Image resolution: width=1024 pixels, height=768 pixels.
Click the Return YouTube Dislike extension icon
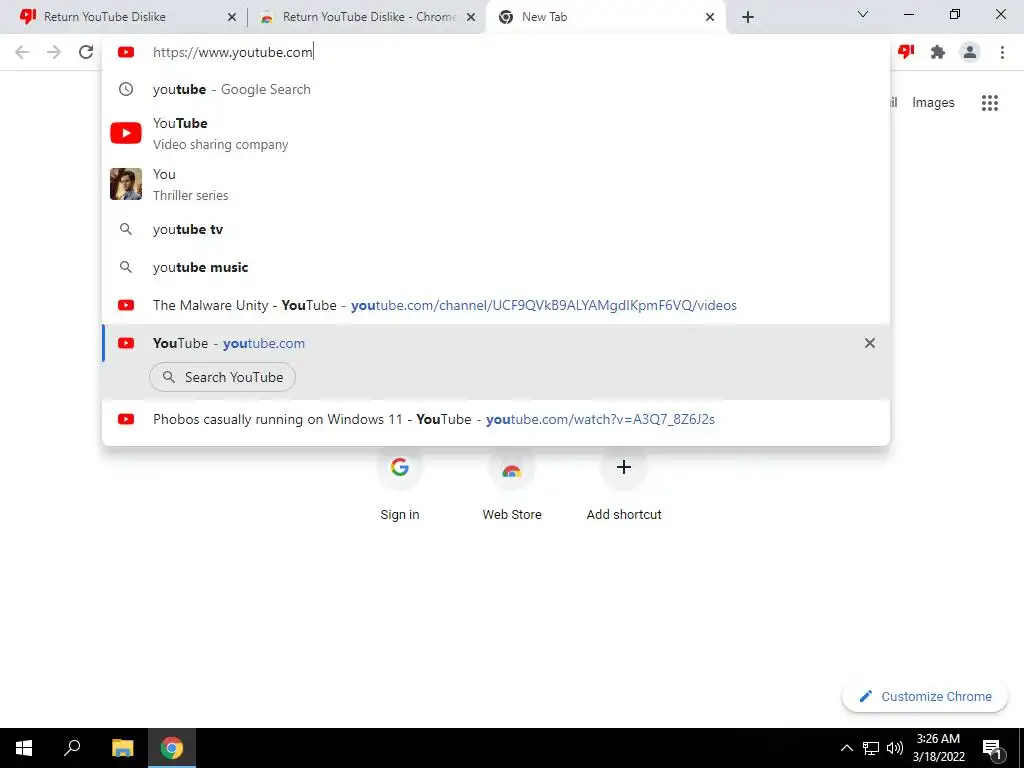coord(906,52)
